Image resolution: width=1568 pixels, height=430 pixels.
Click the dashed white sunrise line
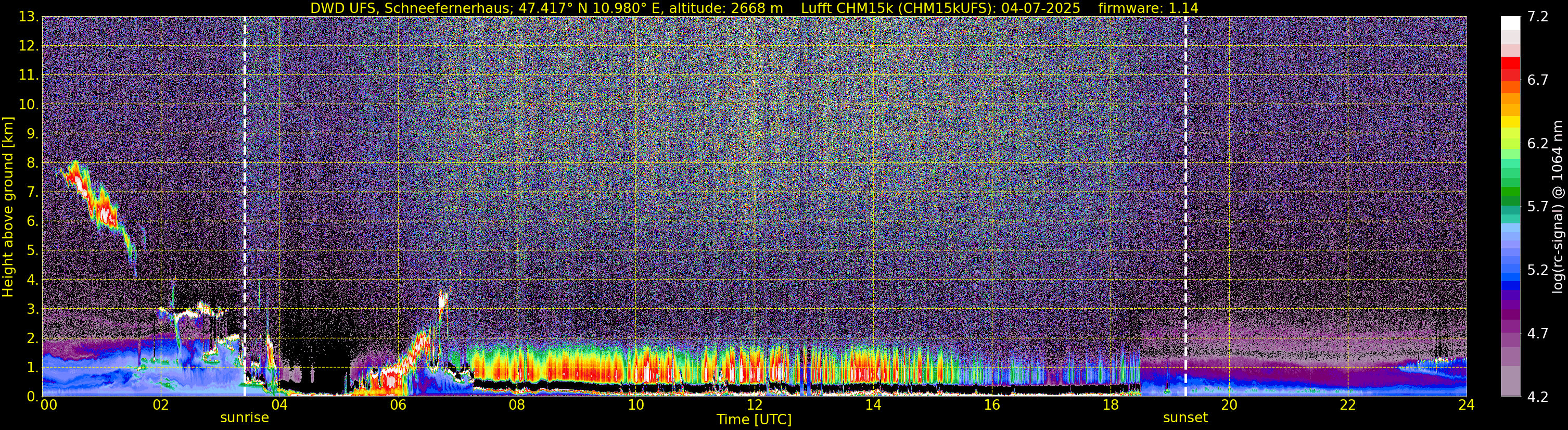click(245, 206)
